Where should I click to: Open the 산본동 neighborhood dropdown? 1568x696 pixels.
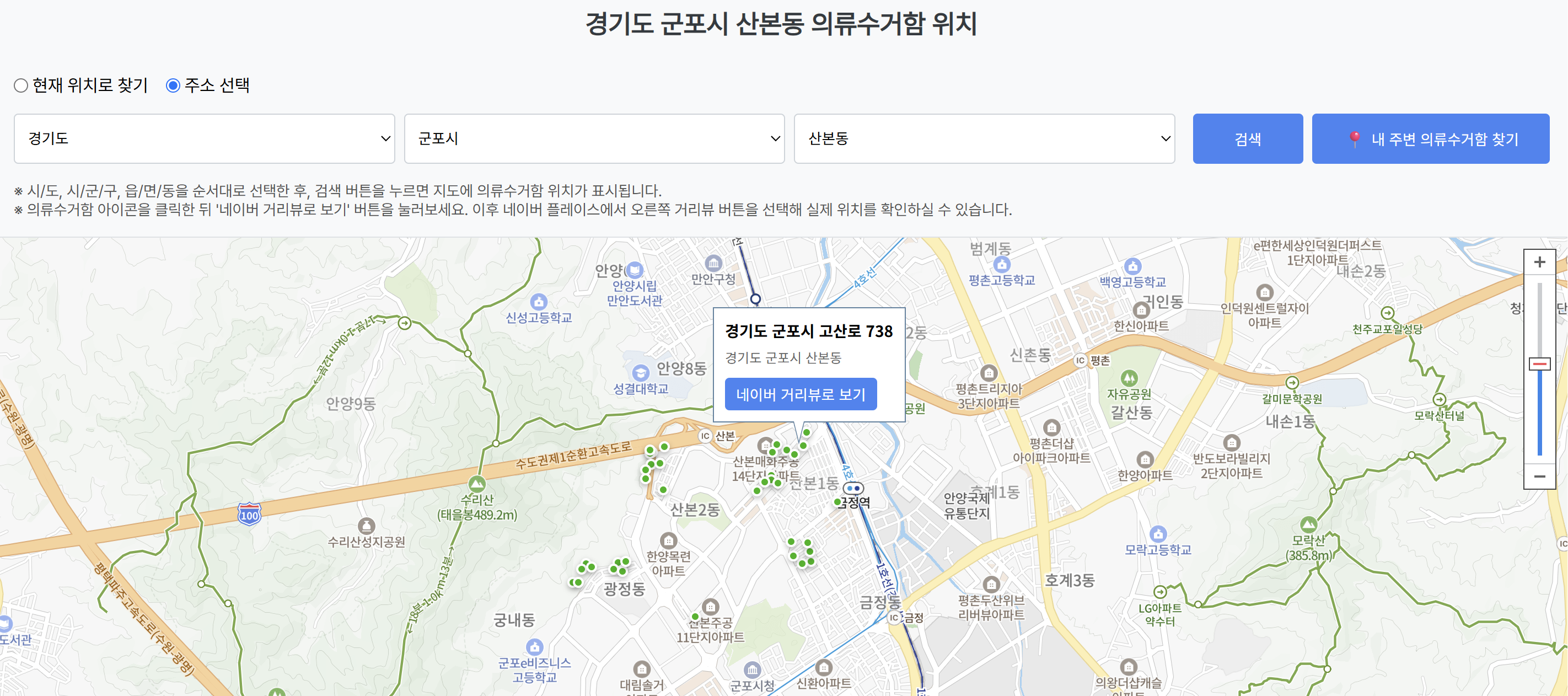[984, 138]
